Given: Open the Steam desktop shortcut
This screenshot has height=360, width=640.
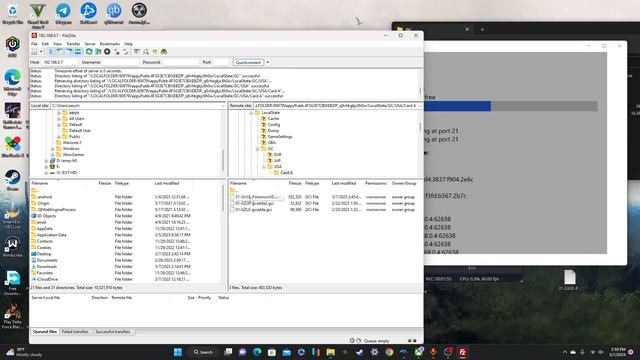Looking at the screenshot, I should [13, 180].
